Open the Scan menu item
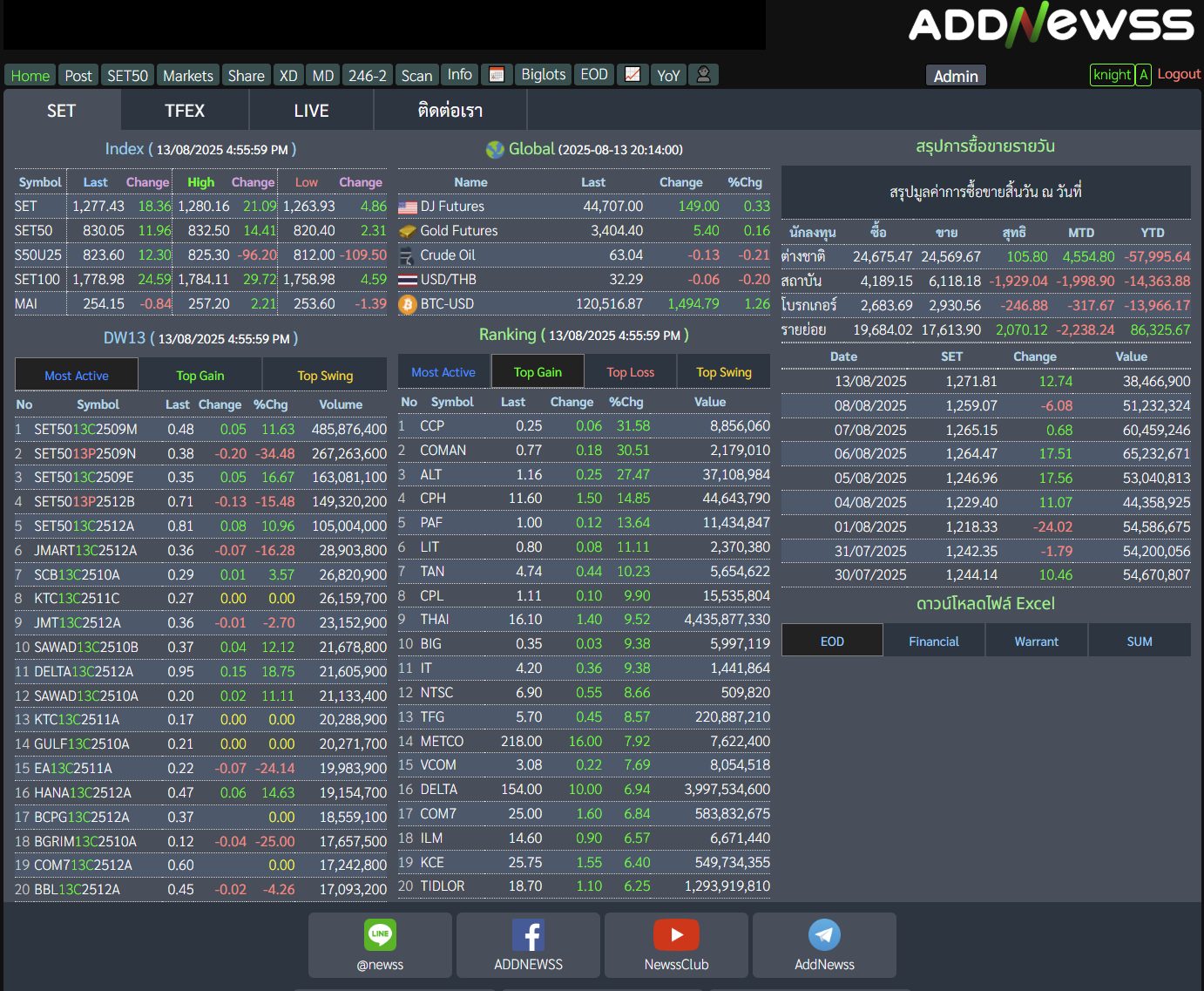This screenshot has width=1204, height=991. 416,76
